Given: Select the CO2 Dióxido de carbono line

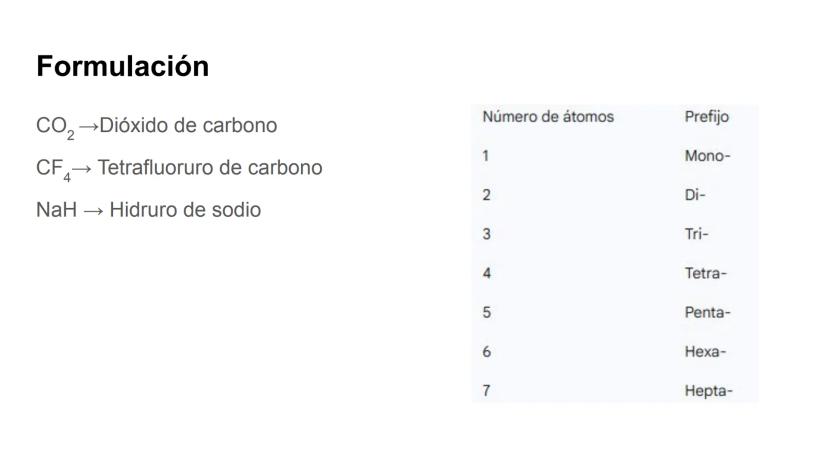Looking at the screenshot, I should [156, 127].
